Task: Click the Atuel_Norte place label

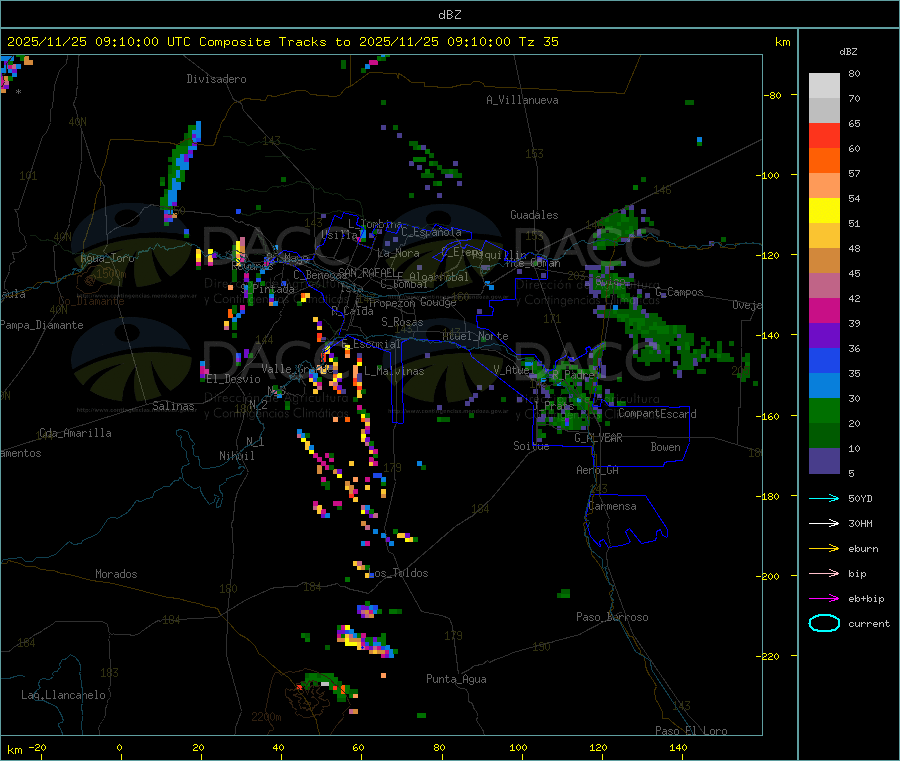Action: click(475, 336)
